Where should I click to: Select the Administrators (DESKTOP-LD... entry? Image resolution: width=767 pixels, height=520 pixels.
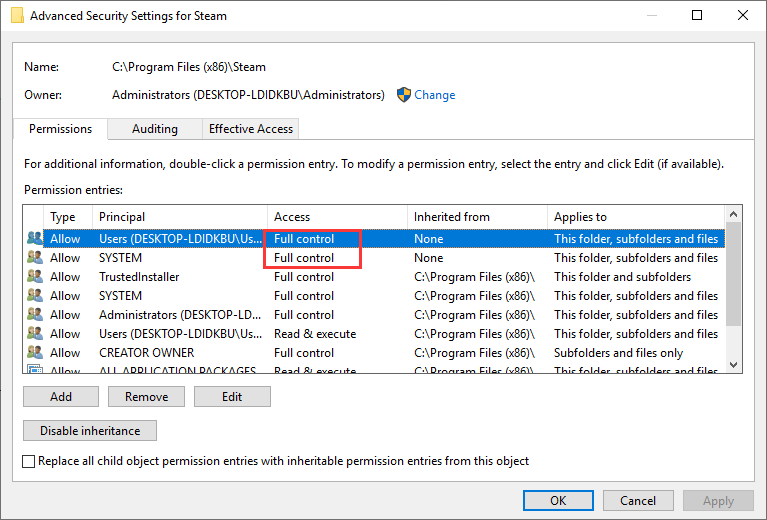tap(374, 315)
